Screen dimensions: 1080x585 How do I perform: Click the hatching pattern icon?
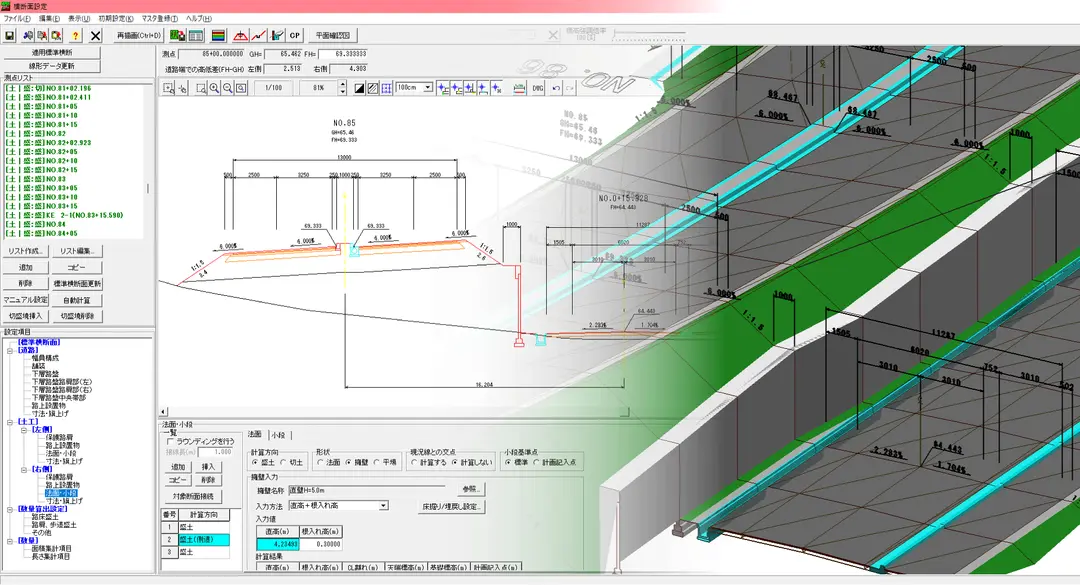373,88
